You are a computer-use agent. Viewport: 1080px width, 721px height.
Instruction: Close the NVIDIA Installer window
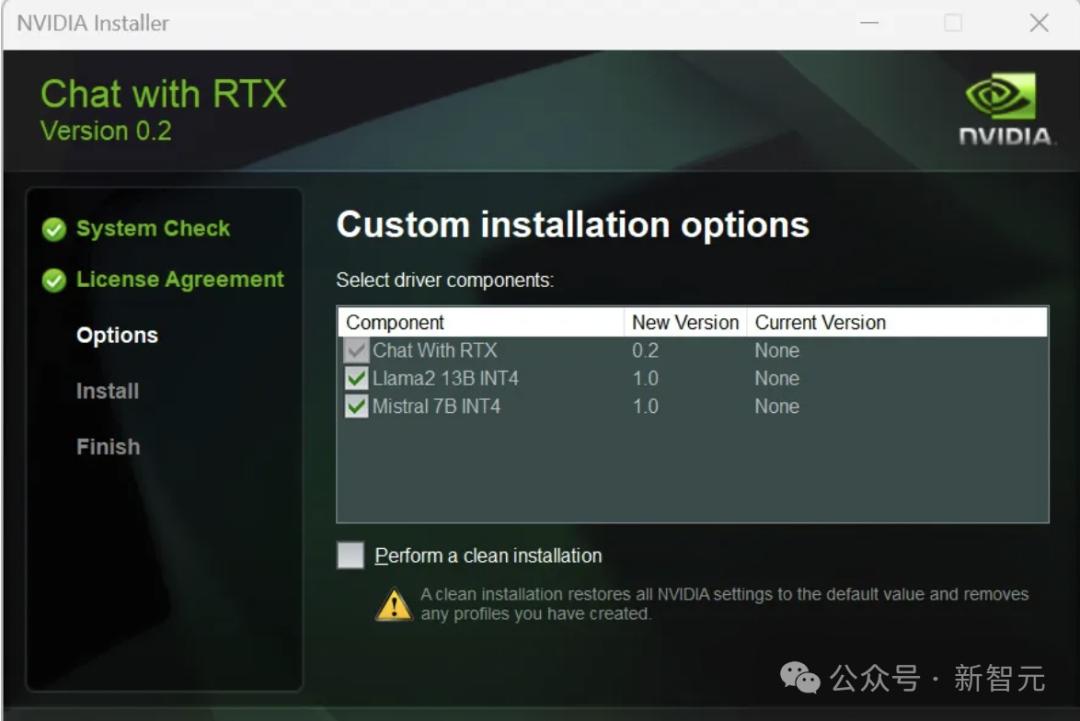point(1039,23)
